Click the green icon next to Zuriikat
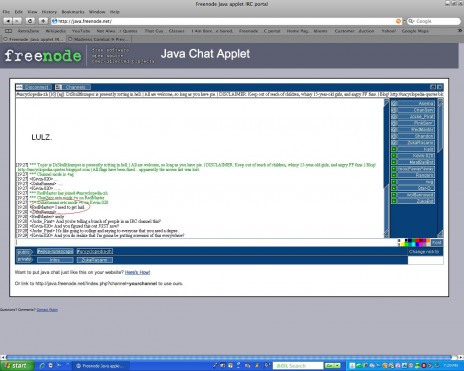The height and width of the screenshot is (371, 464). [394, 201]
